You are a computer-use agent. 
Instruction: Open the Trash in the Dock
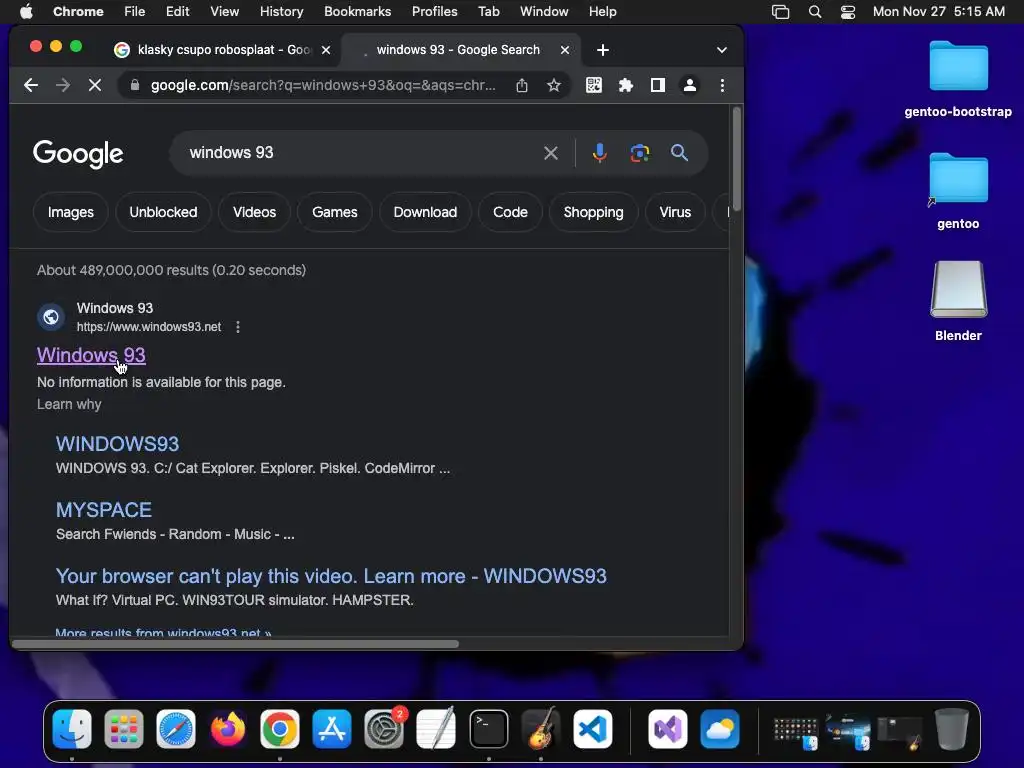(x=952, y=729)
